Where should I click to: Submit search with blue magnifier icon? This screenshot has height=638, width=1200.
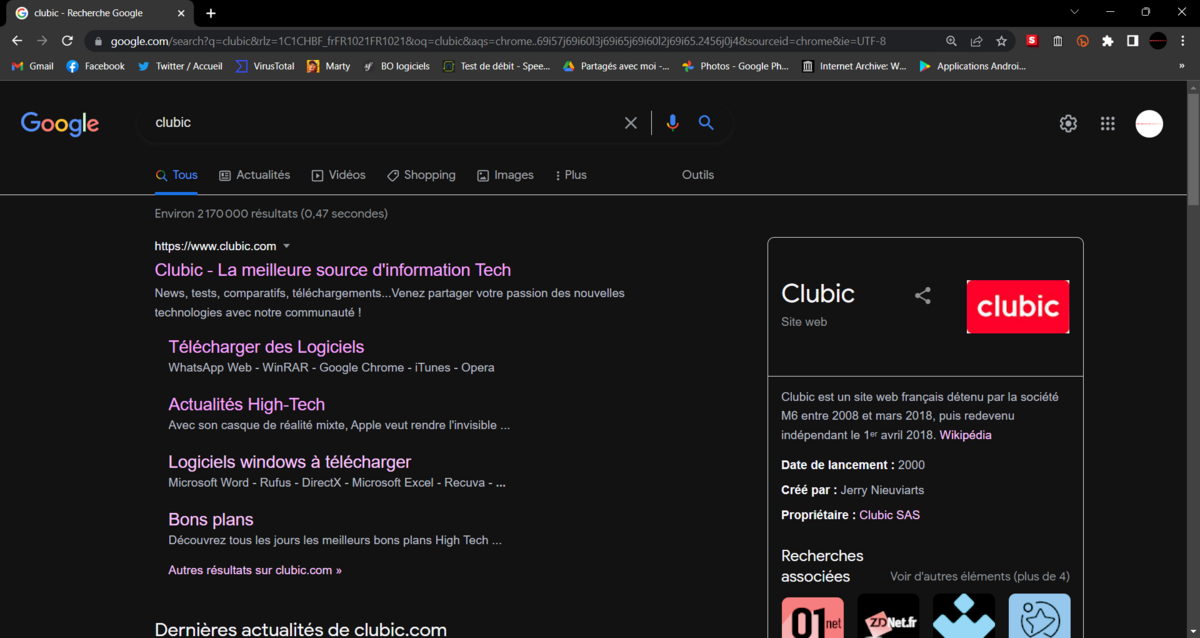[x=706, y=123]
